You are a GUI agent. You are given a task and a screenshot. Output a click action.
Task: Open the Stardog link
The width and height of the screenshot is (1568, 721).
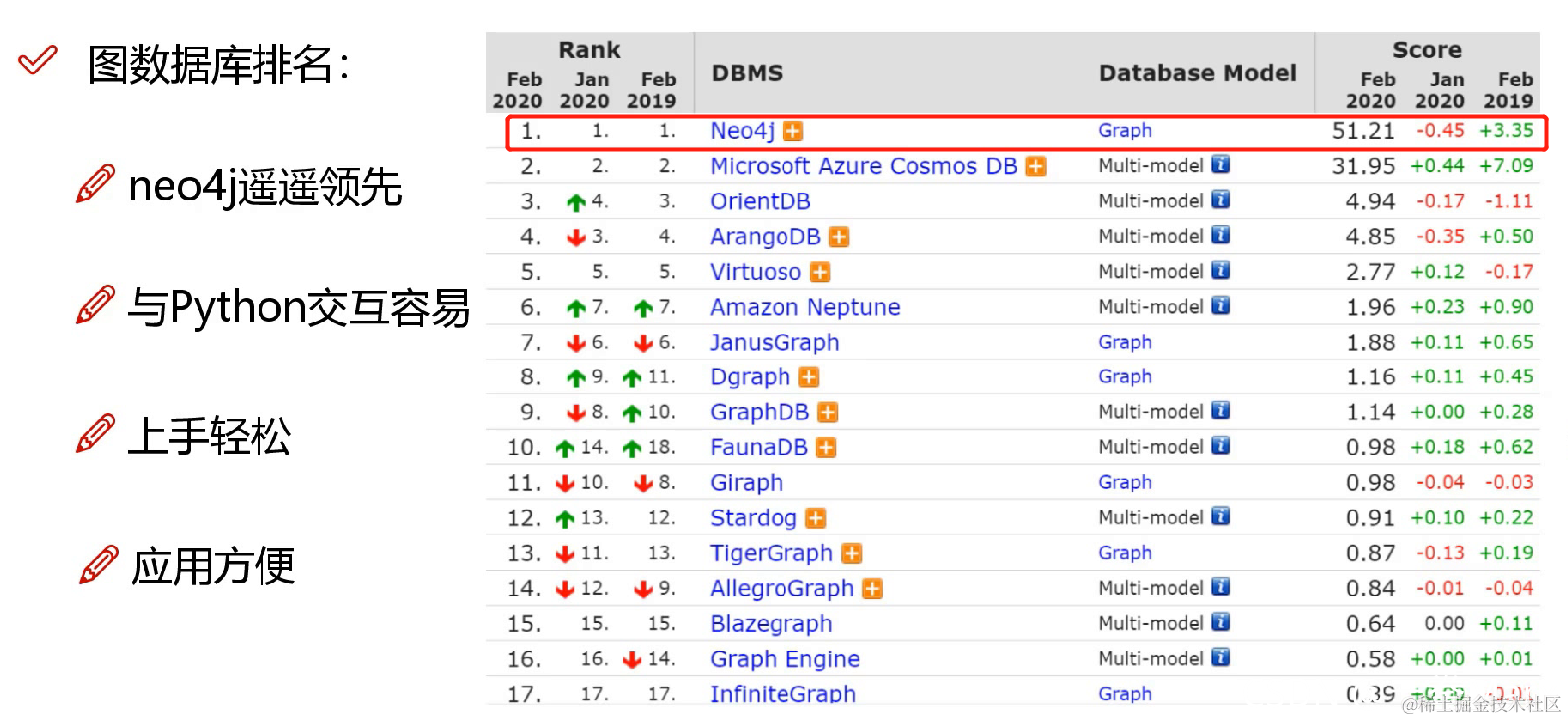(754, 518)
